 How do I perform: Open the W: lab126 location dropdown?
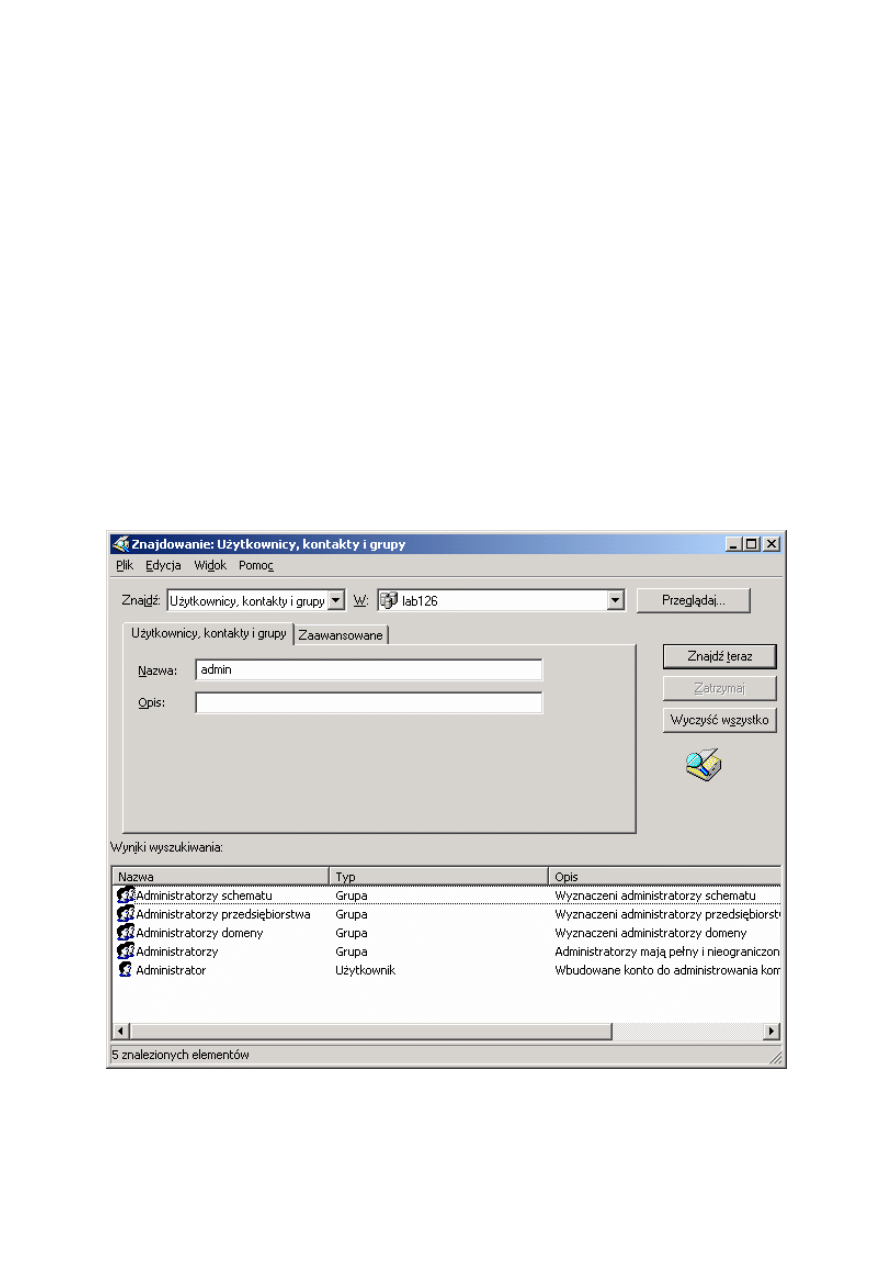coord(616,601)
